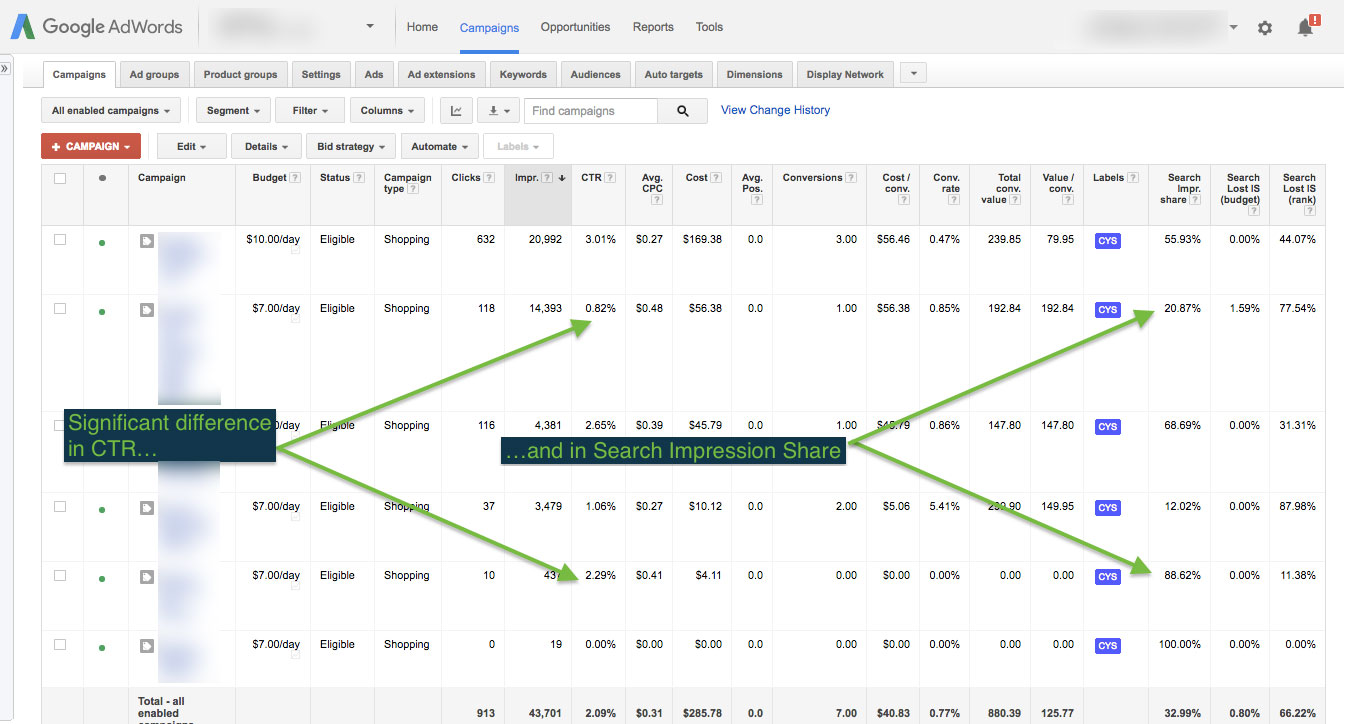Open the Auto targets tab

point(673,75)
